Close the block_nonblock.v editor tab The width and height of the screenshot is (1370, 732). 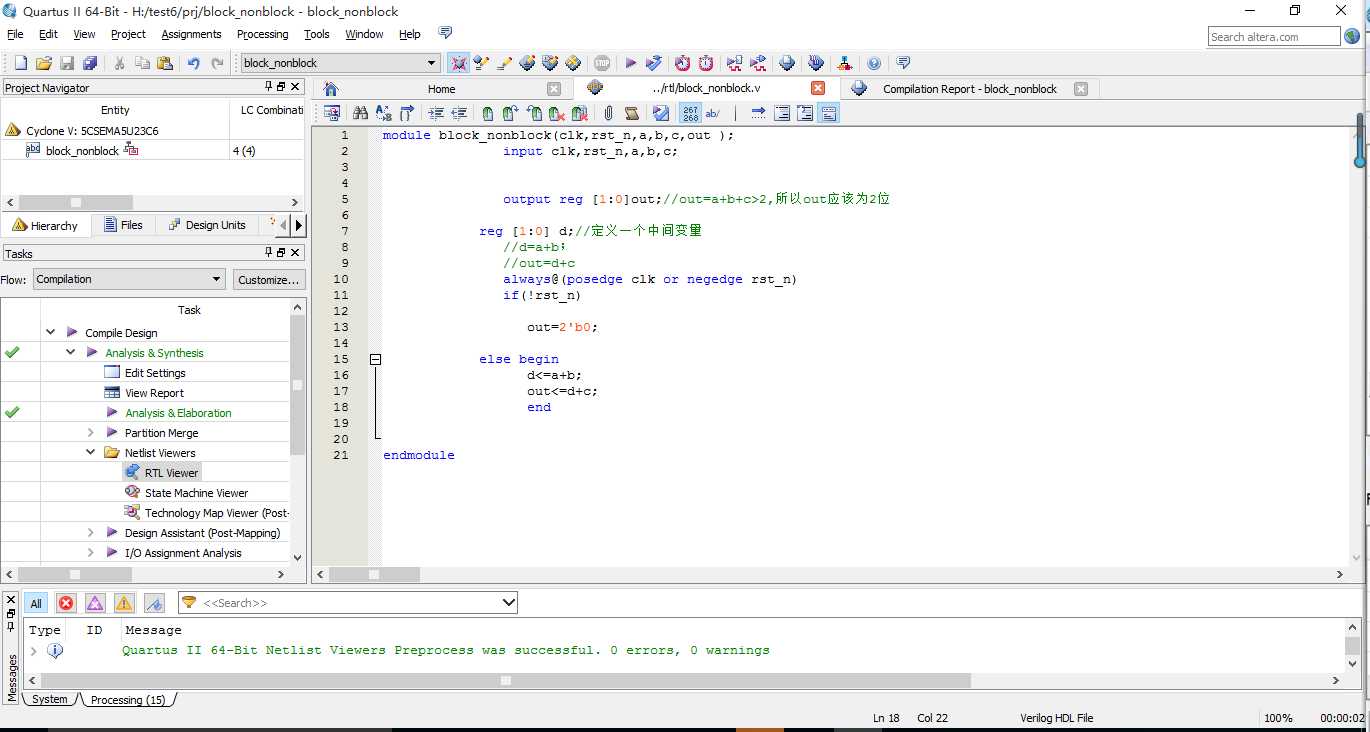tap(818, 88)
